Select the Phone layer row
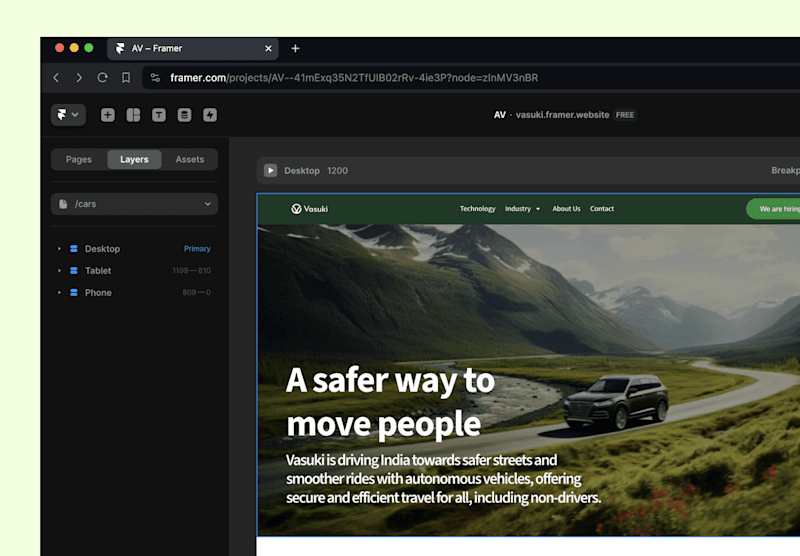The image size is (800, 556). (x=134, y=293)
